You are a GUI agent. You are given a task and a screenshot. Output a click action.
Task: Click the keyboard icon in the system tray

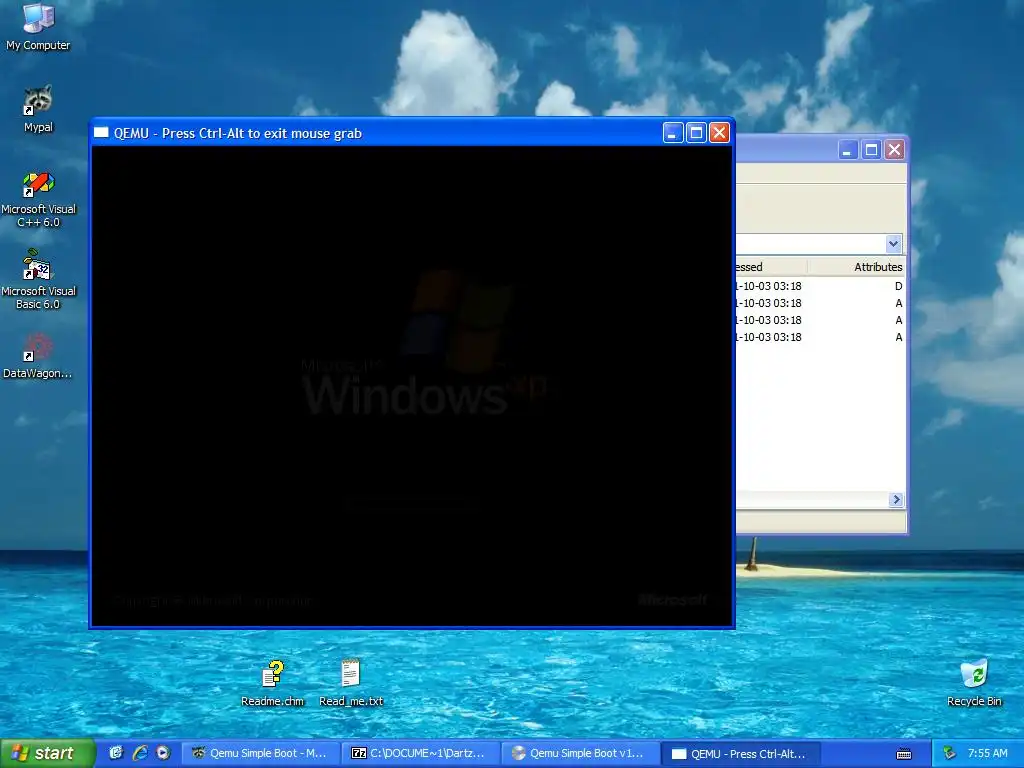(x=904, y=754)
